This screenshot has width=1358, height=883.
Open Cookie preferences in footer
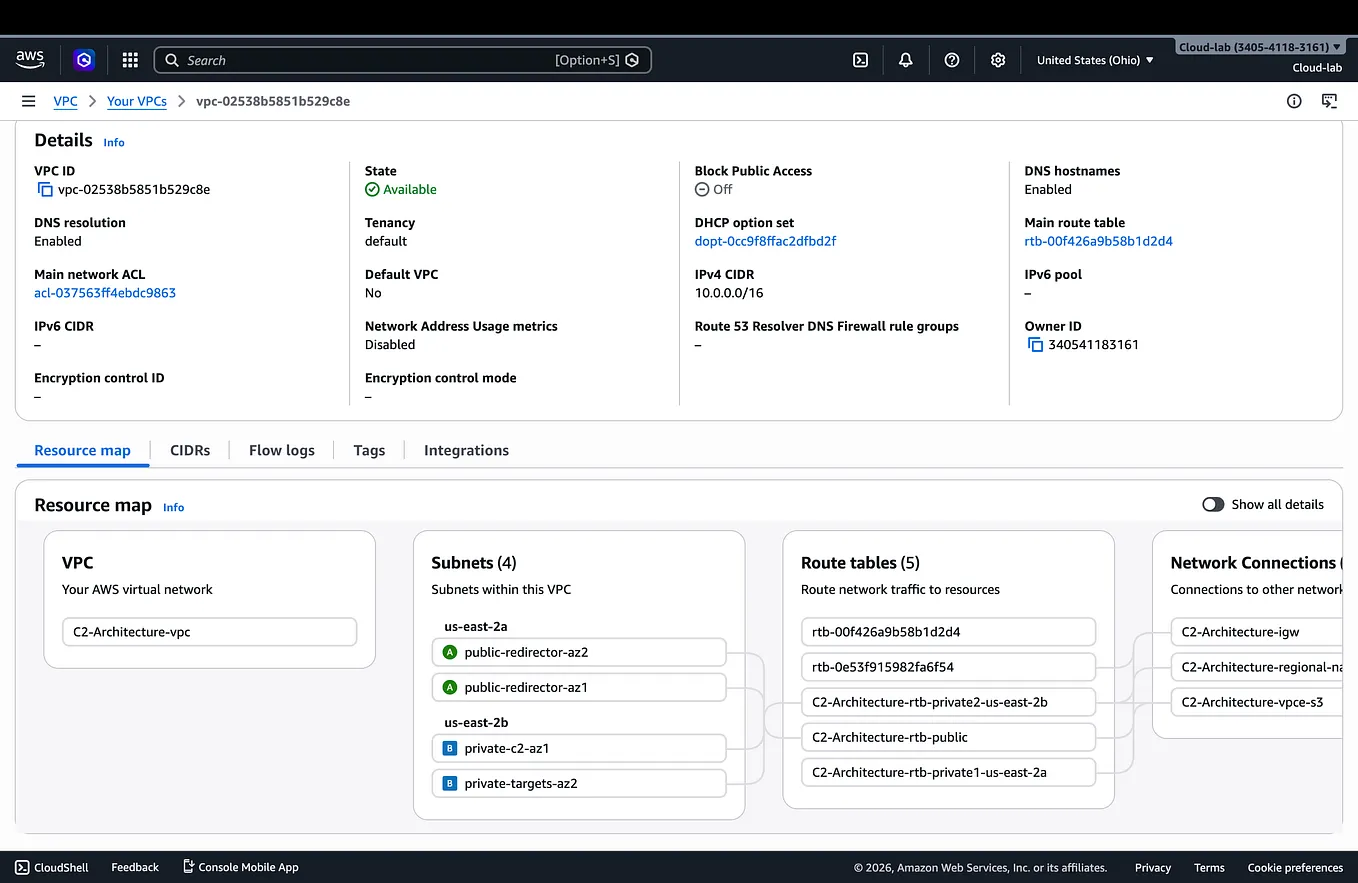(1295, 867)
